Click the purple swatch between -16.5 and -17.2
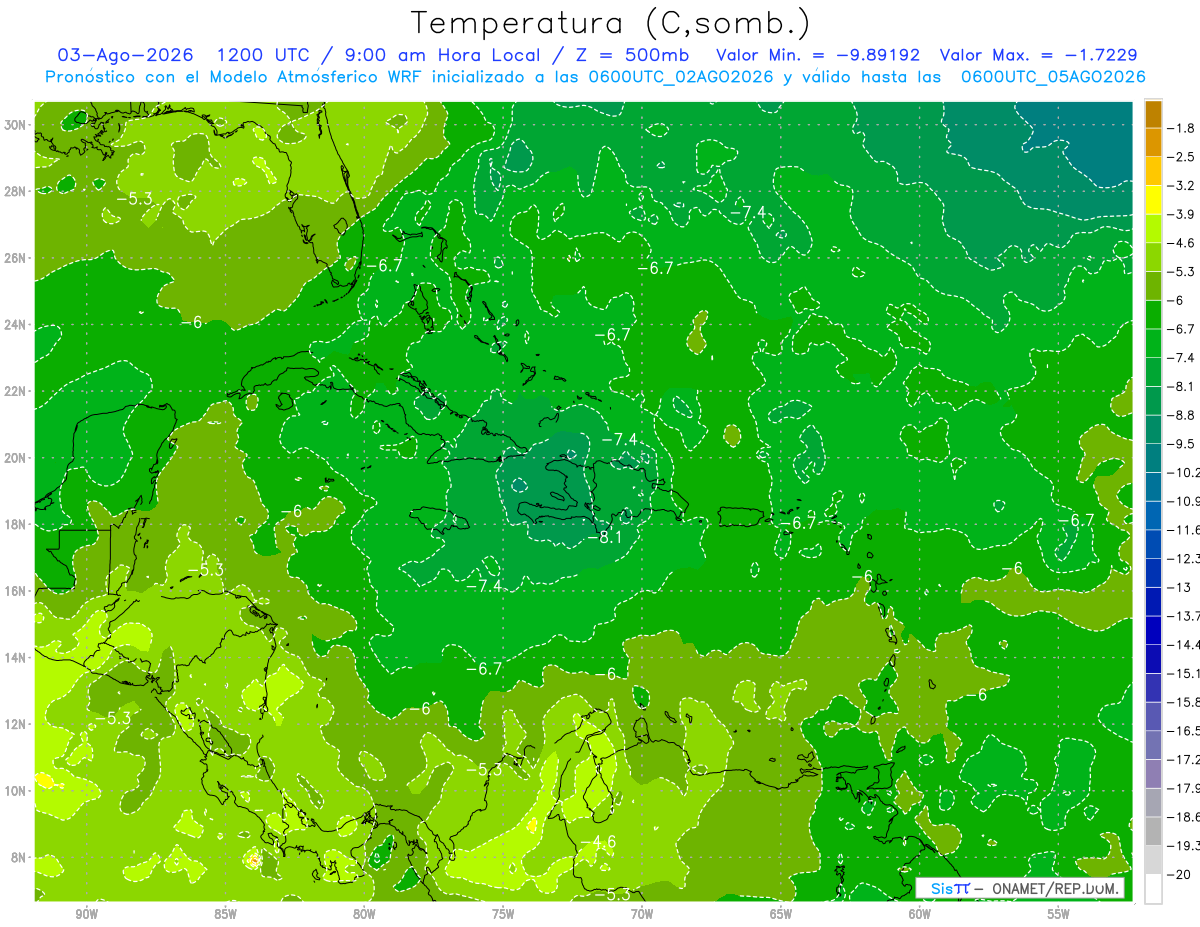This screenshot has height=927, width=1200. (x=1153, y=745)
